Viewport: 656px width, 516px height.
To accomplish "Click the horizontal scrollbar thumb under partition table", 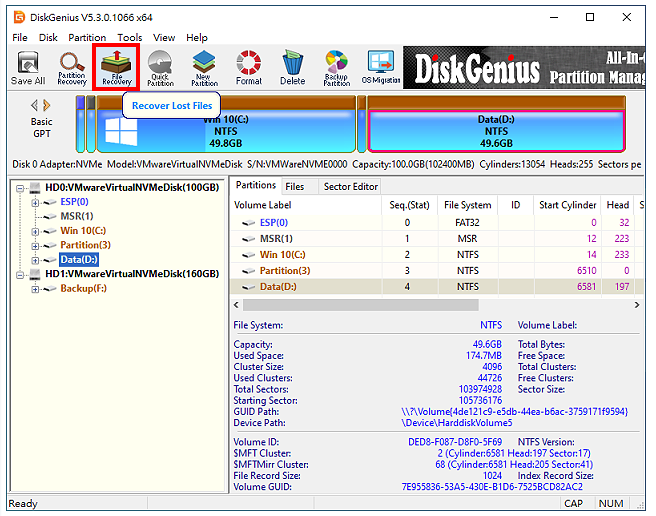I will pyautogui.click(x=361, y=305).
